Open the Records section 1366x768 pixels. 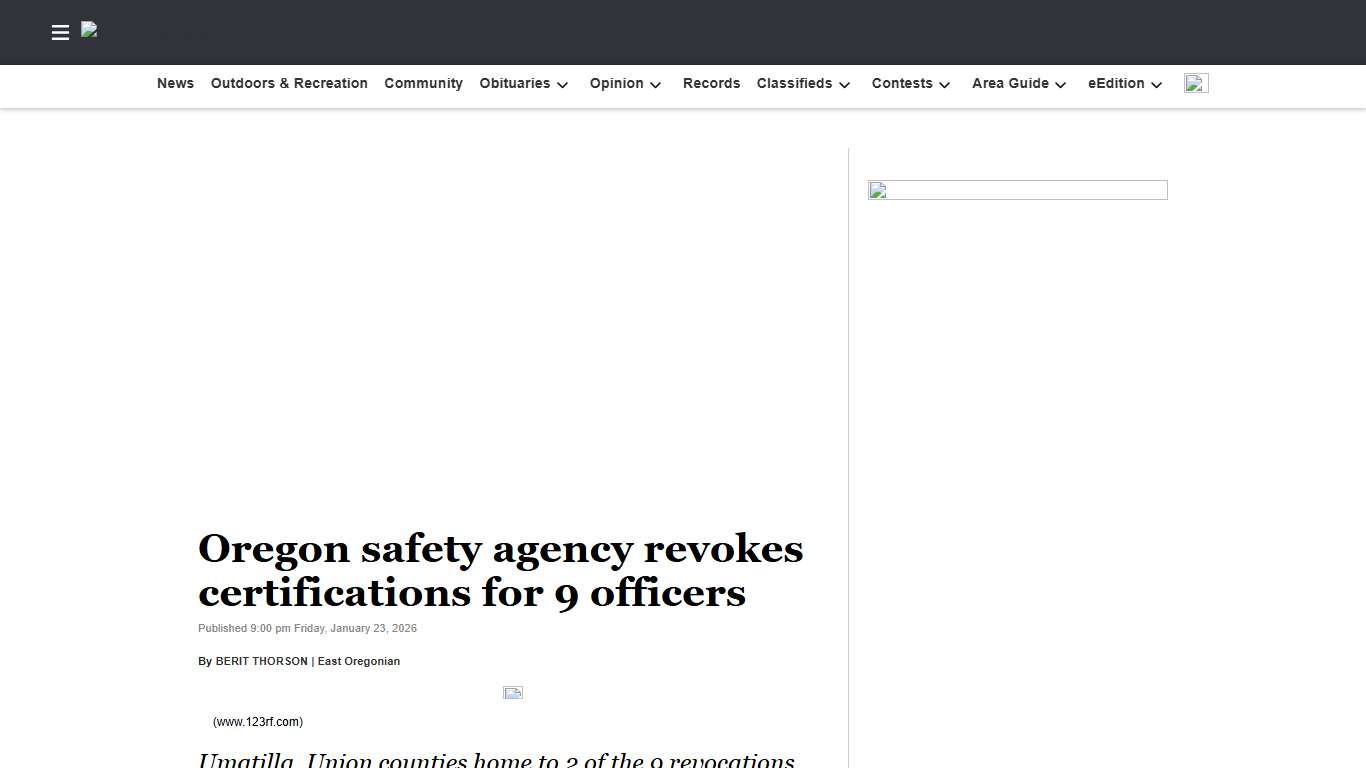(x=711, y=84)
